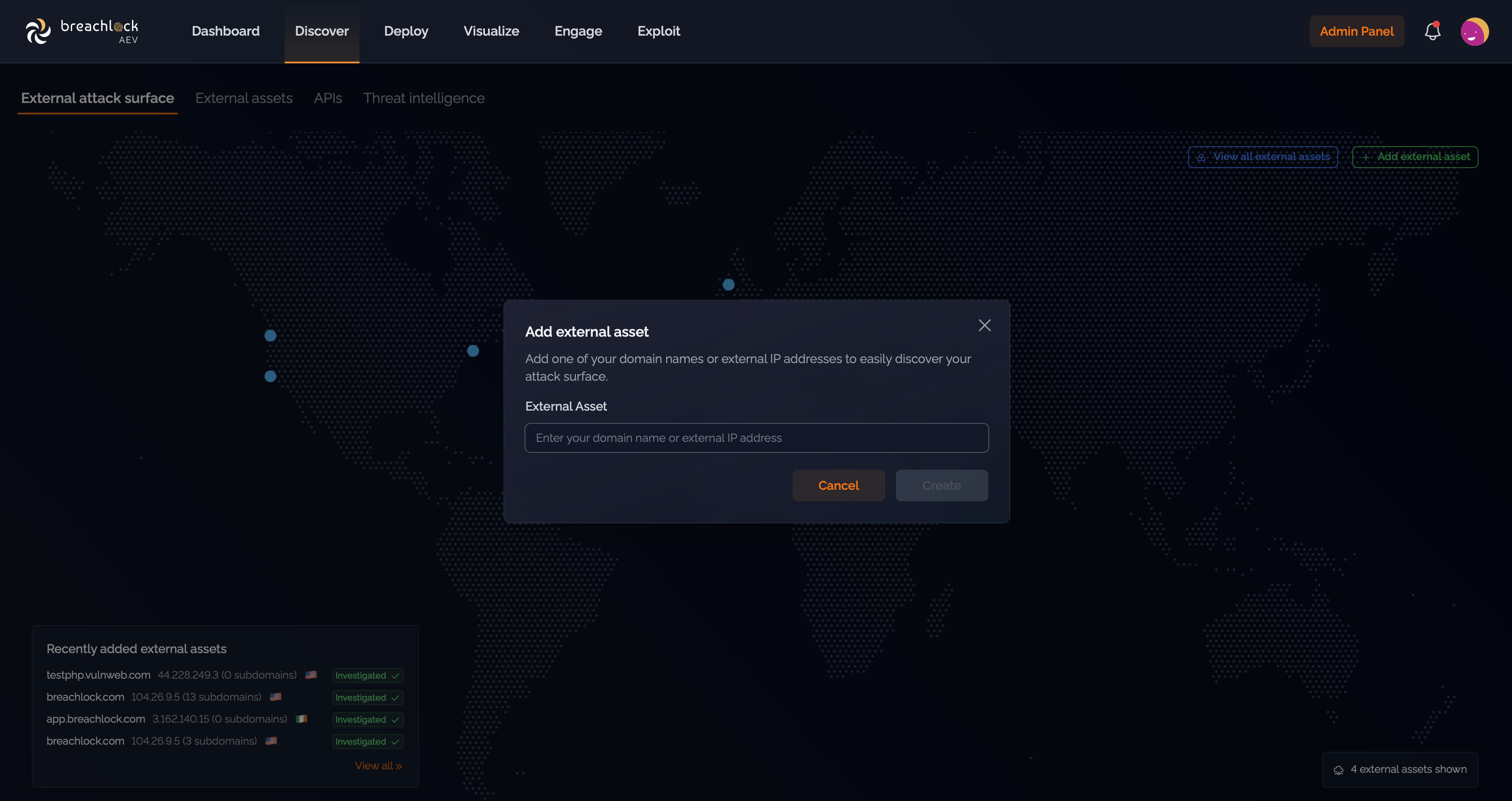Click the Create button

click(941, 485)
